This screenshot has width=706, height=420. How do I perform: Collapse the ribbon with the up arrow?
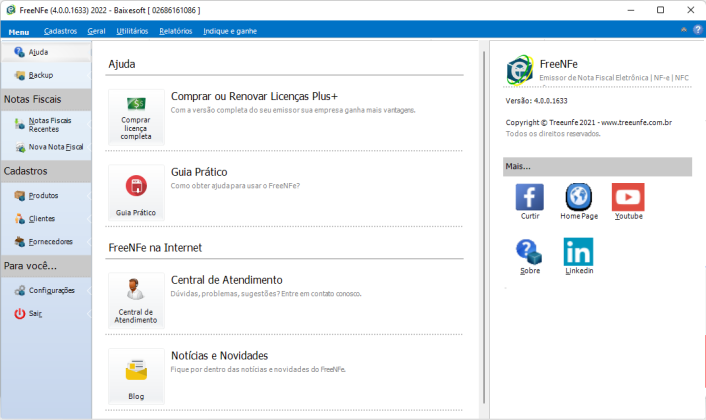[683, 30]
